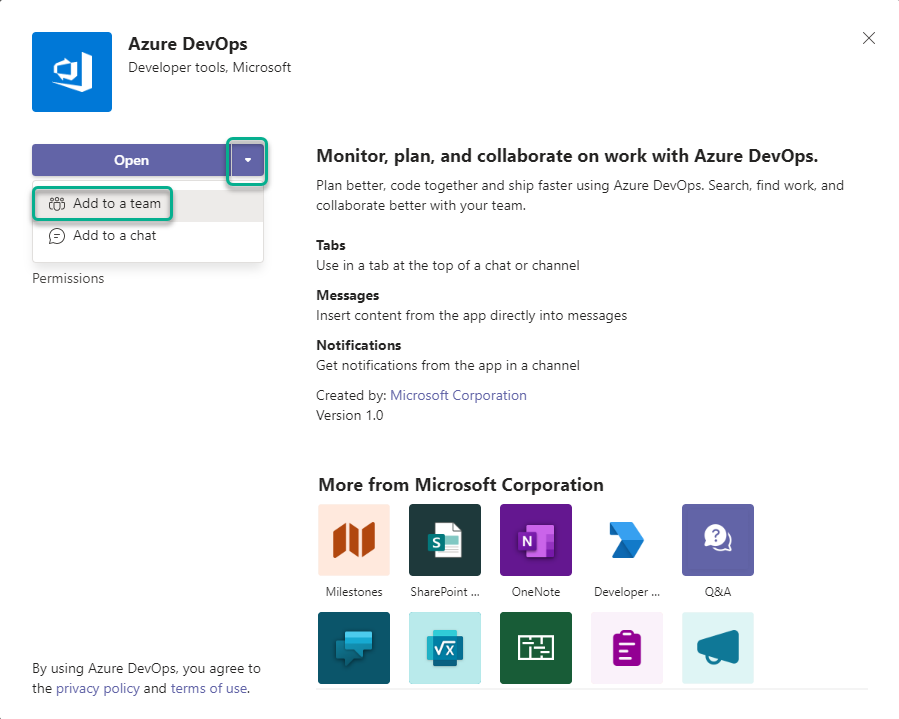
Task: Open the Permissions section
Action: click(x=68, y=279)
